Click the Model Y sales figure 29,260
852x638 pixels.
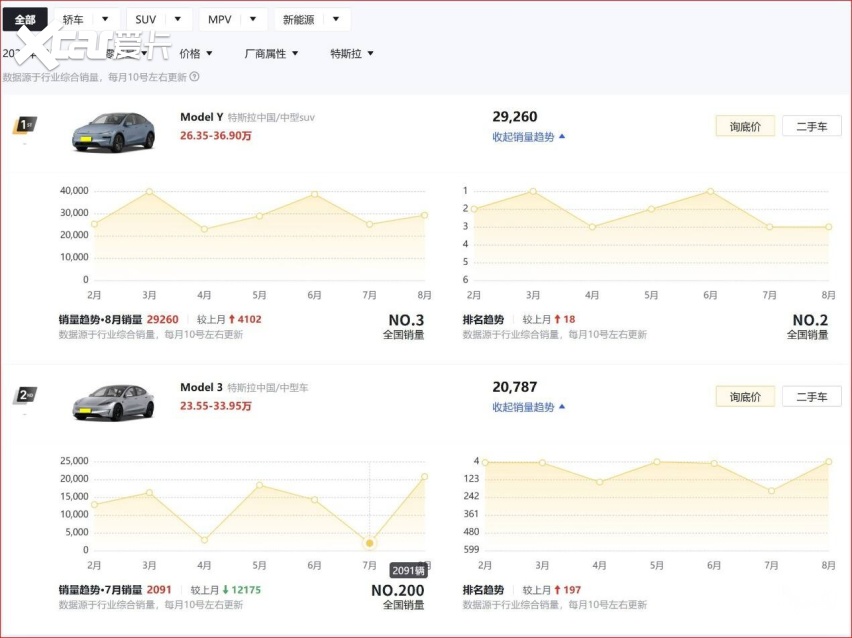click(515, 117)
